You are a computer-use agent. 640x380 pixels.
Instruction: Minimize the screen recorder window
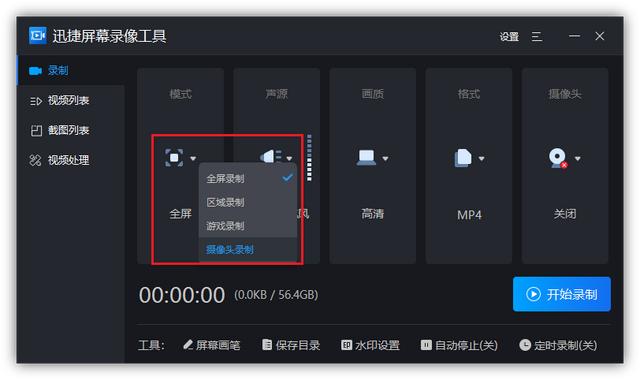coord(575,36)
